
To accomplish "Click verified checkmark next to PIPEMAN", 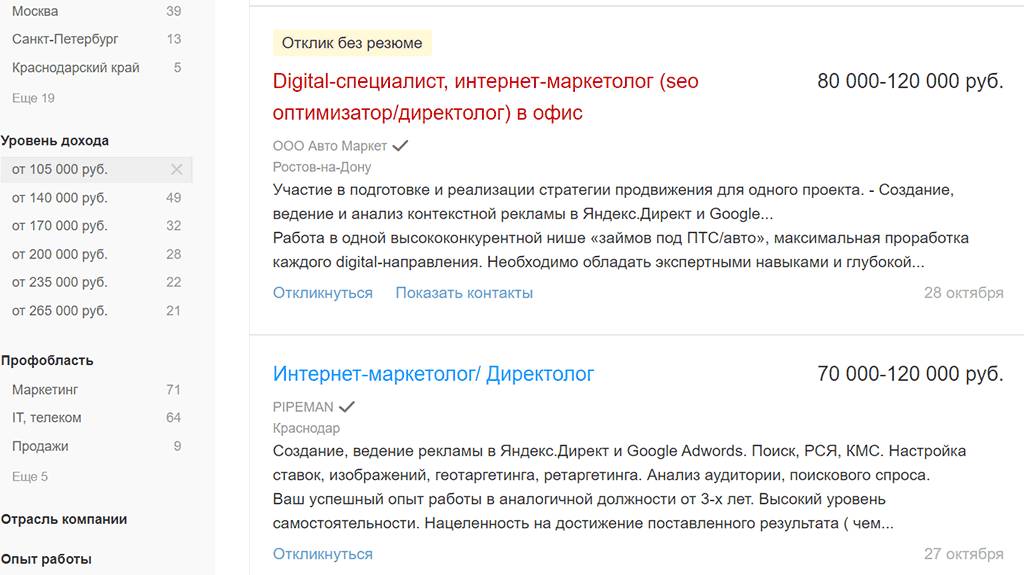I will coord(347,407).
